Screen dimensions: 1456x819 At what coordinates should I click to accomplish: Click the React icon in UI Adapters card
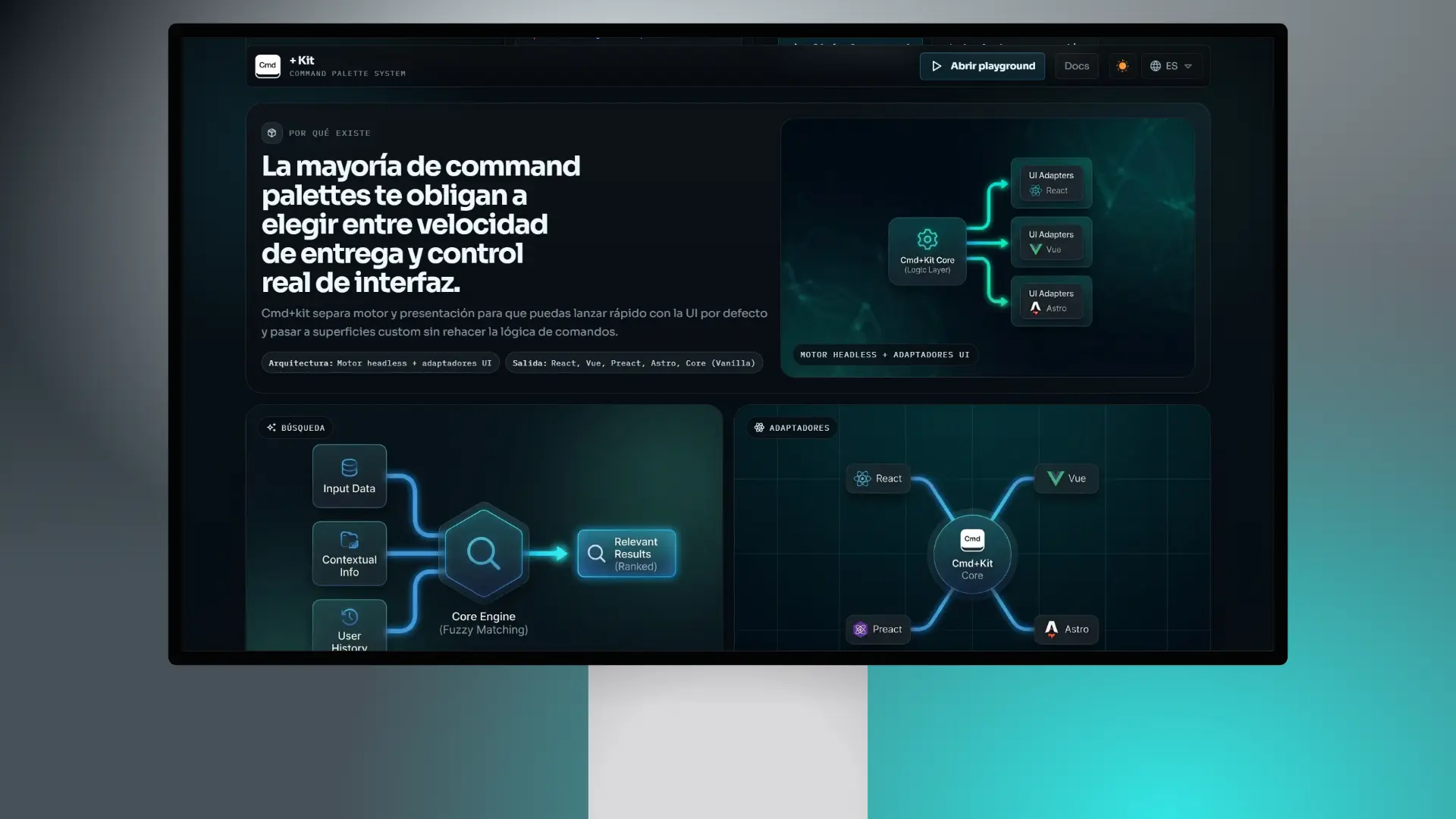pos(1036,190)
